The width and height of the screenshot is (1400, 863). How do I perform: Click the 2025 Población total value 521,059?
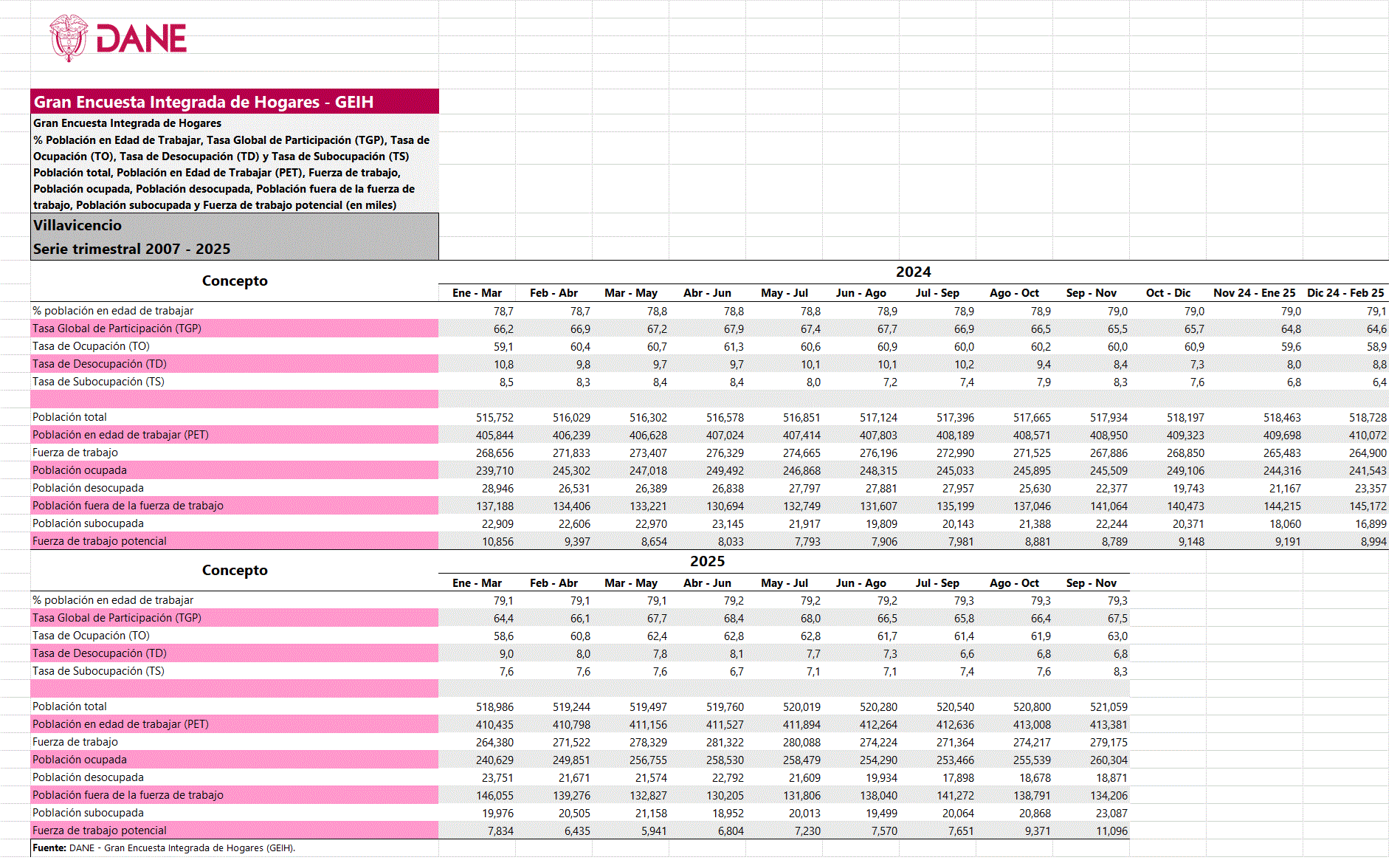click(1108, 707)
